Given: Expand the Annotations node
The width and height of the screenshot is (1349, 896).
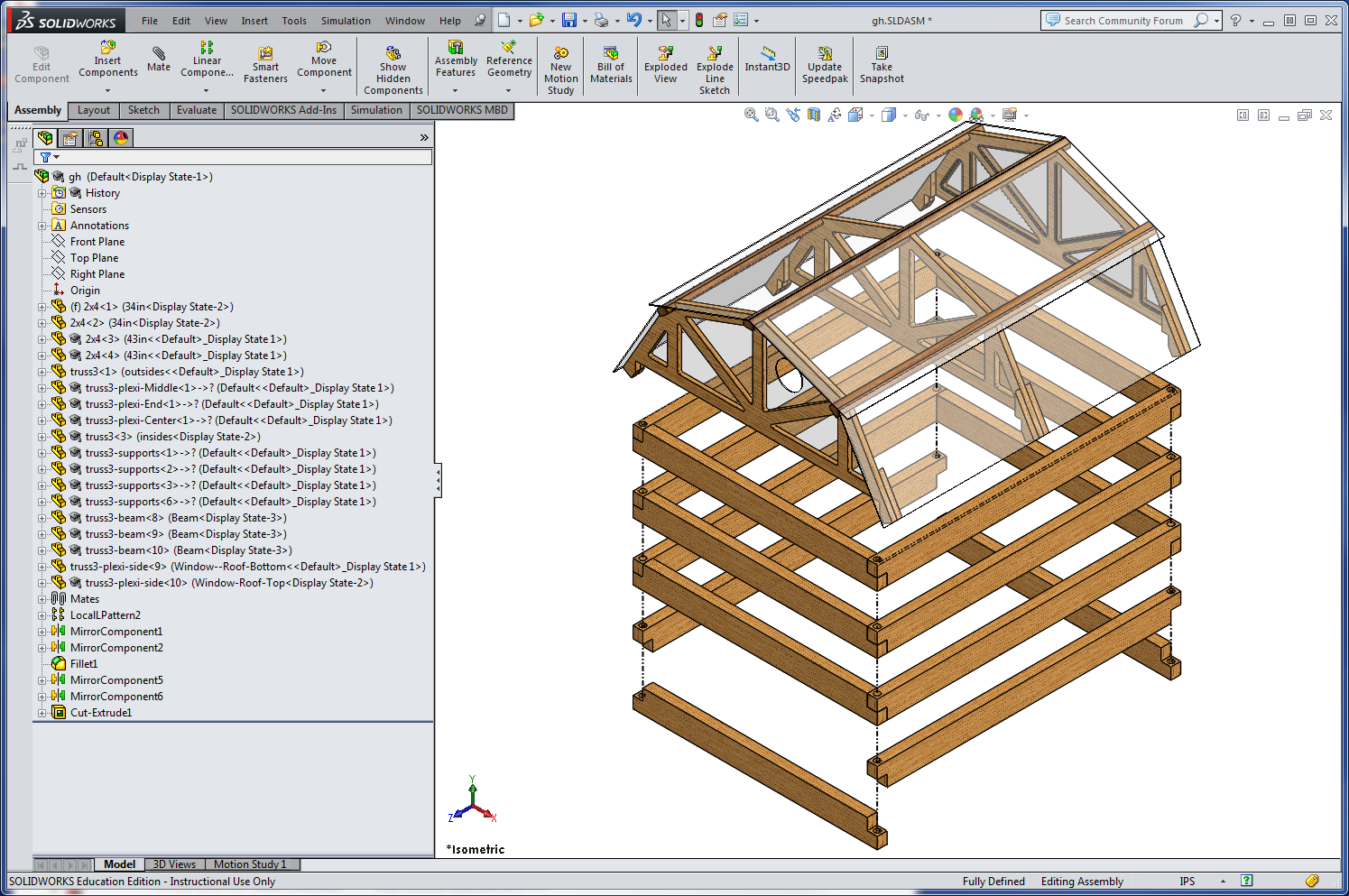Looking at the screenshot, I should point(42,226).
